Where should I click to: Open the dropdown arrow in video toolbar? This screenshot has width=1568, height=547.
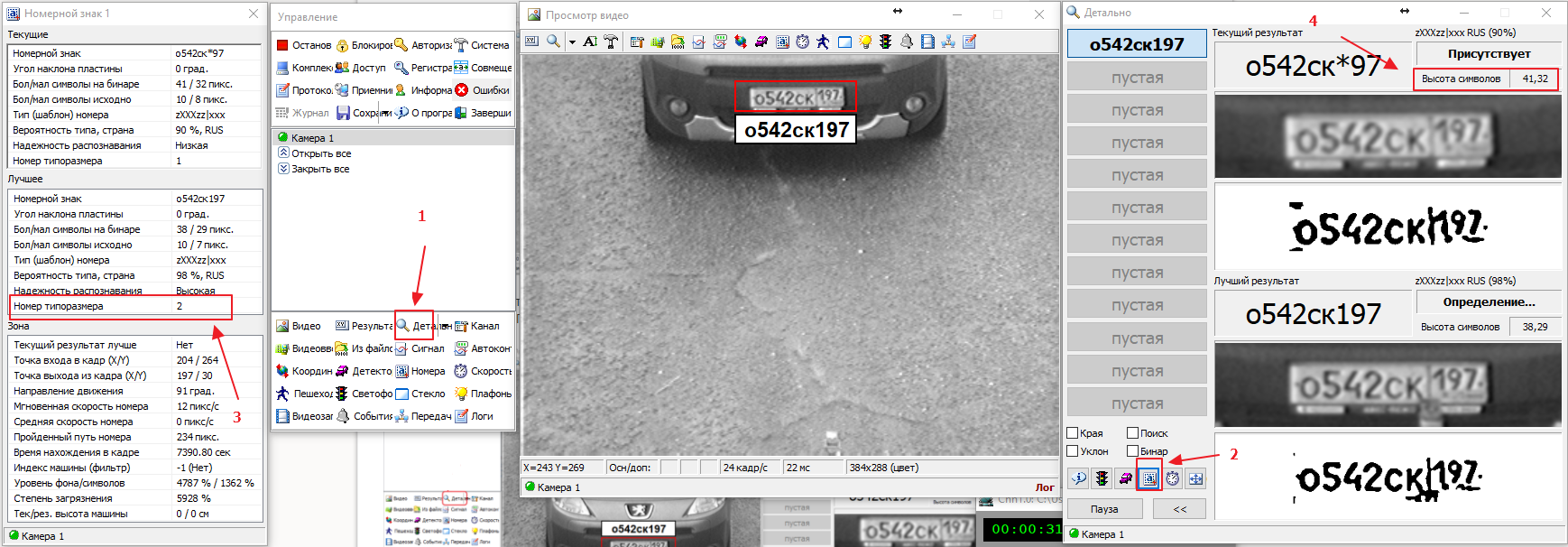coord(572,42)
